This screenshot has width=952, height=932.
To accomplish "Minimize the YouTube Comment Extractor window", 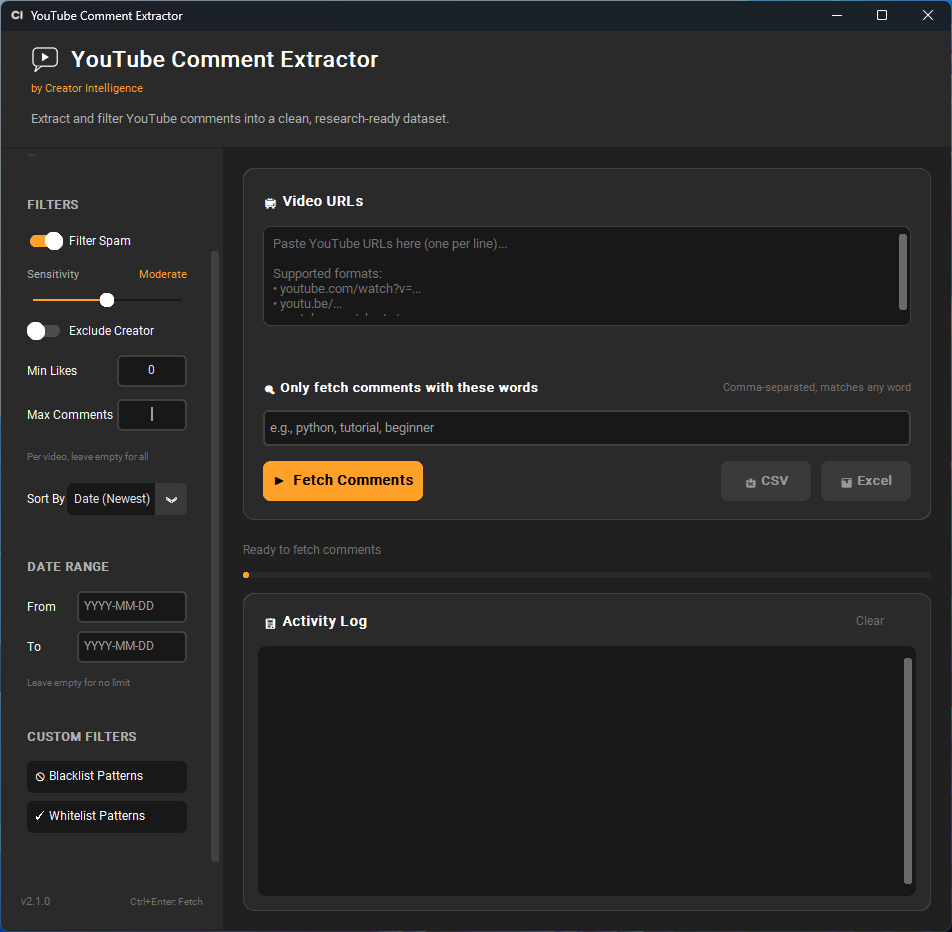I will [837, 15].
